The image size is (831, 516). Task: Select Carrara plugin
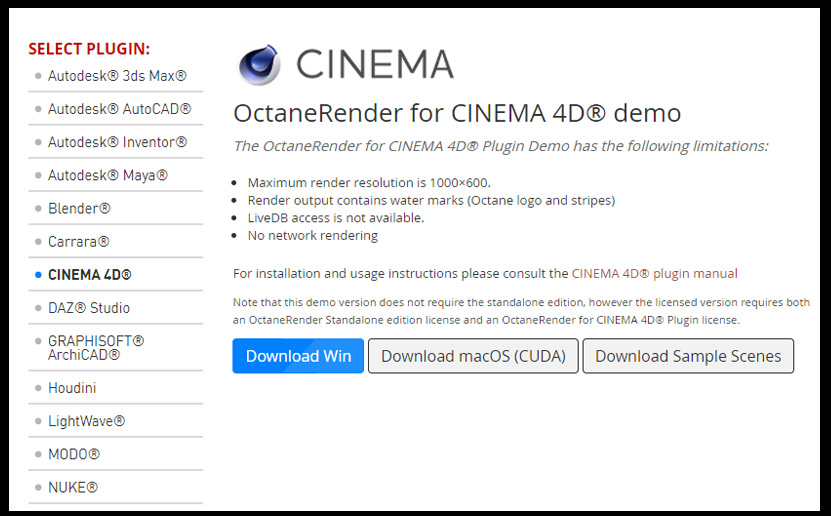tap(78, 242)
